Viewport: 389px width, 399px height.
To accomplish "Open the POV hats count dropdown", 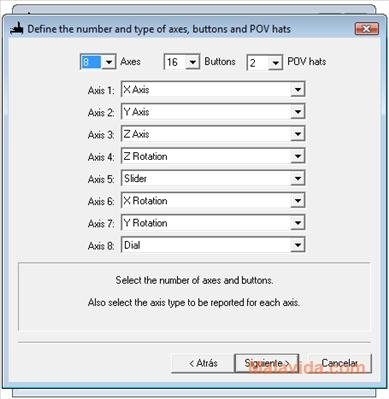I will tap(275, 63).
